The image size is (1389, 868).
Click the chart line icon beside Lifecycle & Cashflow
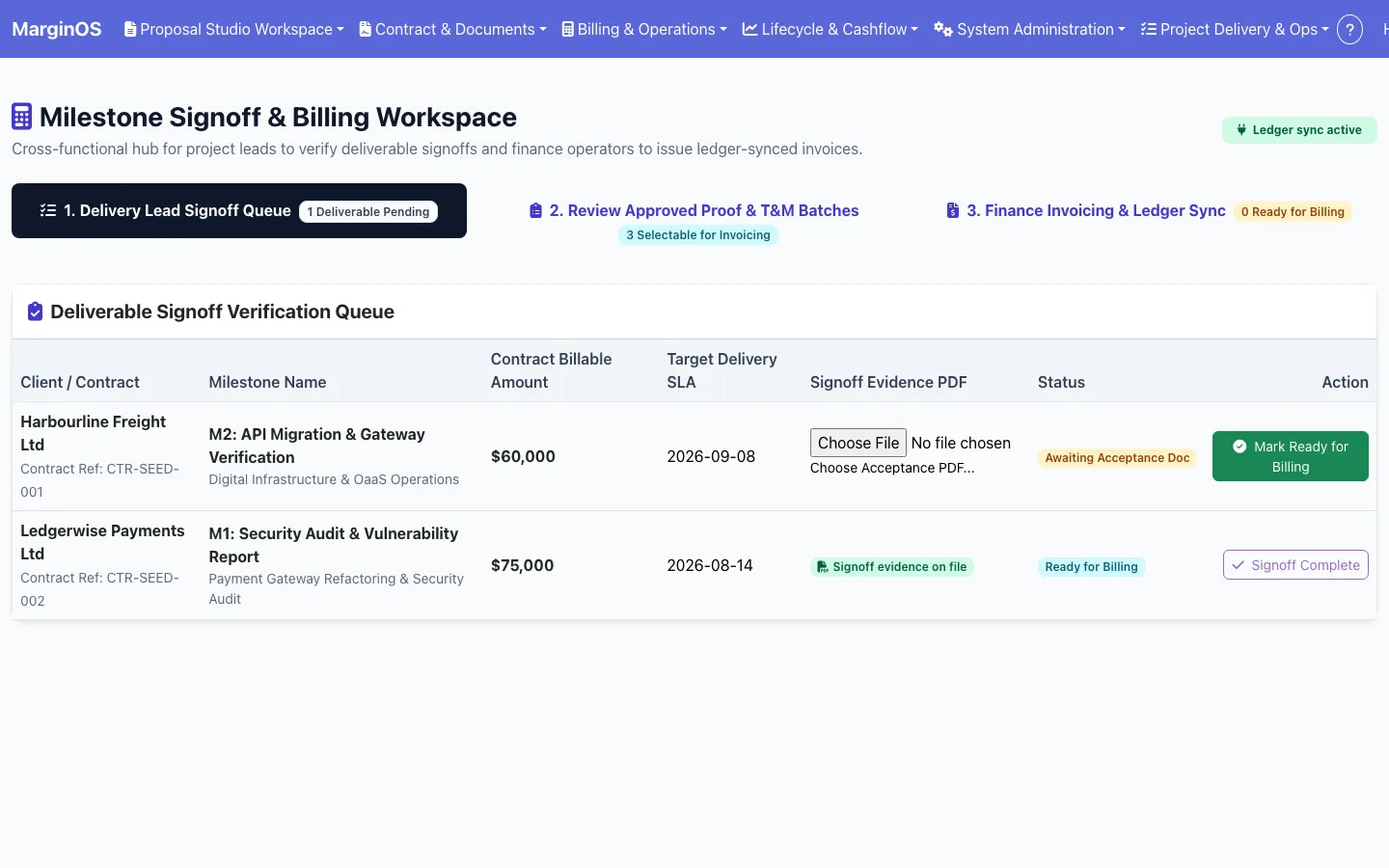[749, 29]
